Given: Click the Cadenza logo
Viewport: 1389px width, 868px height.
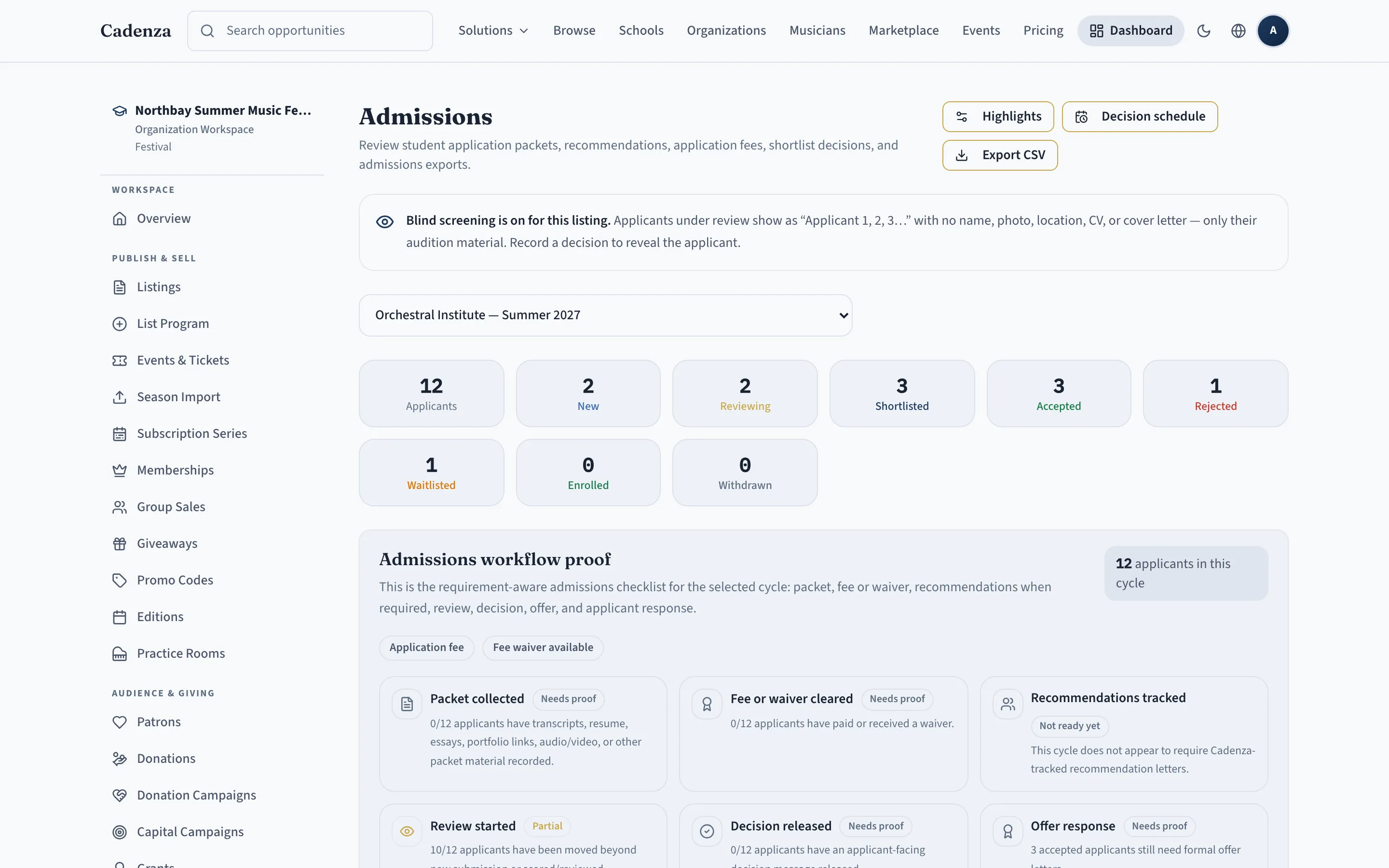Looking at the screenshot, I should point(136,30).
